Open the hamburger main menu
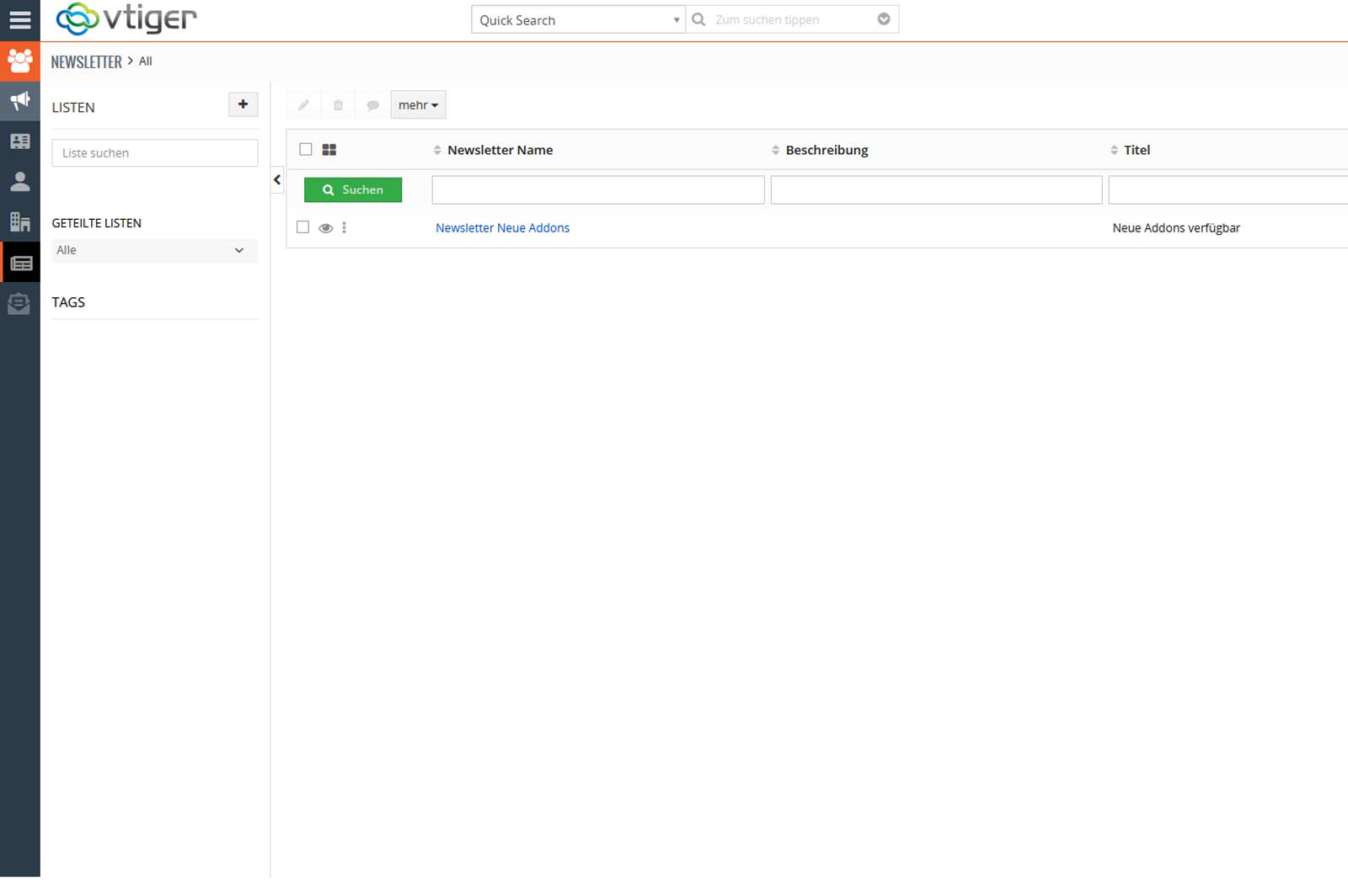The image size is (1348, 896). [x=19, y=20]
